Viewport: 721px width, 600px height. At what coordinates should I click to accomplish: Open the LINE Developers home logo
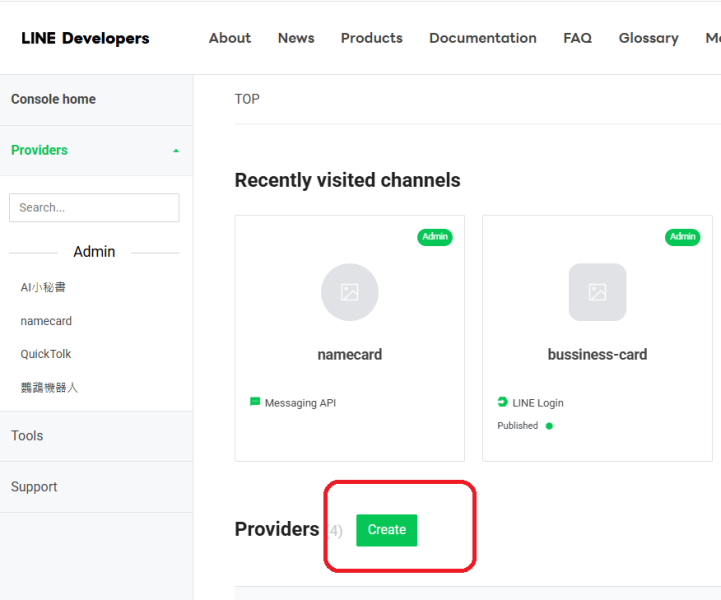point(85,38)
